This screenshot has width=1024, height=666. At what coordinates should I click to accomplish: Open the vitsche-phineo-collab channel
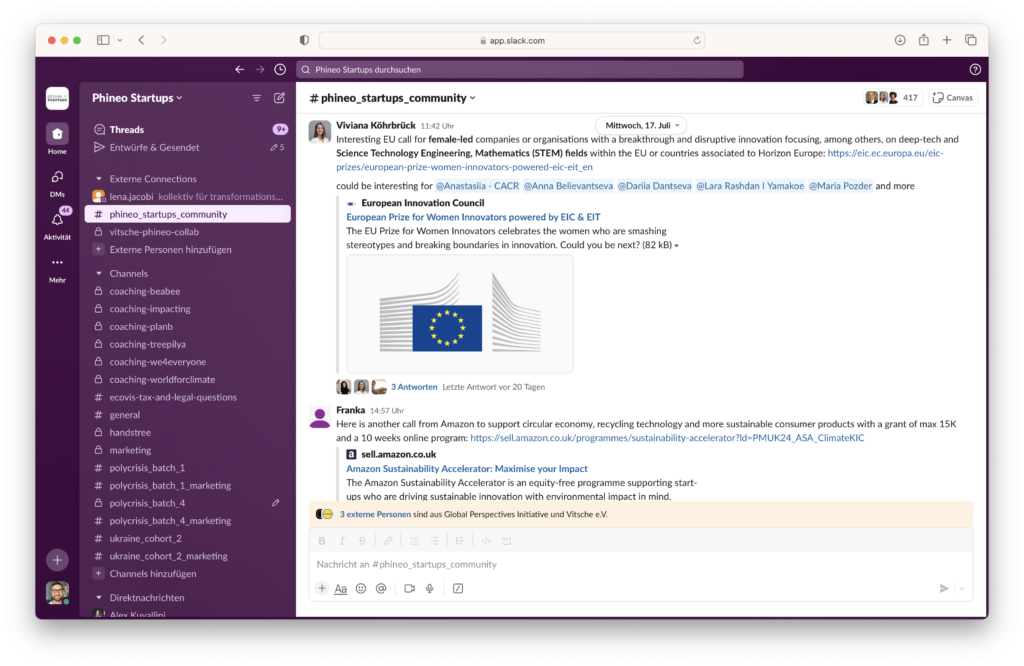click(x=188, y=232)
